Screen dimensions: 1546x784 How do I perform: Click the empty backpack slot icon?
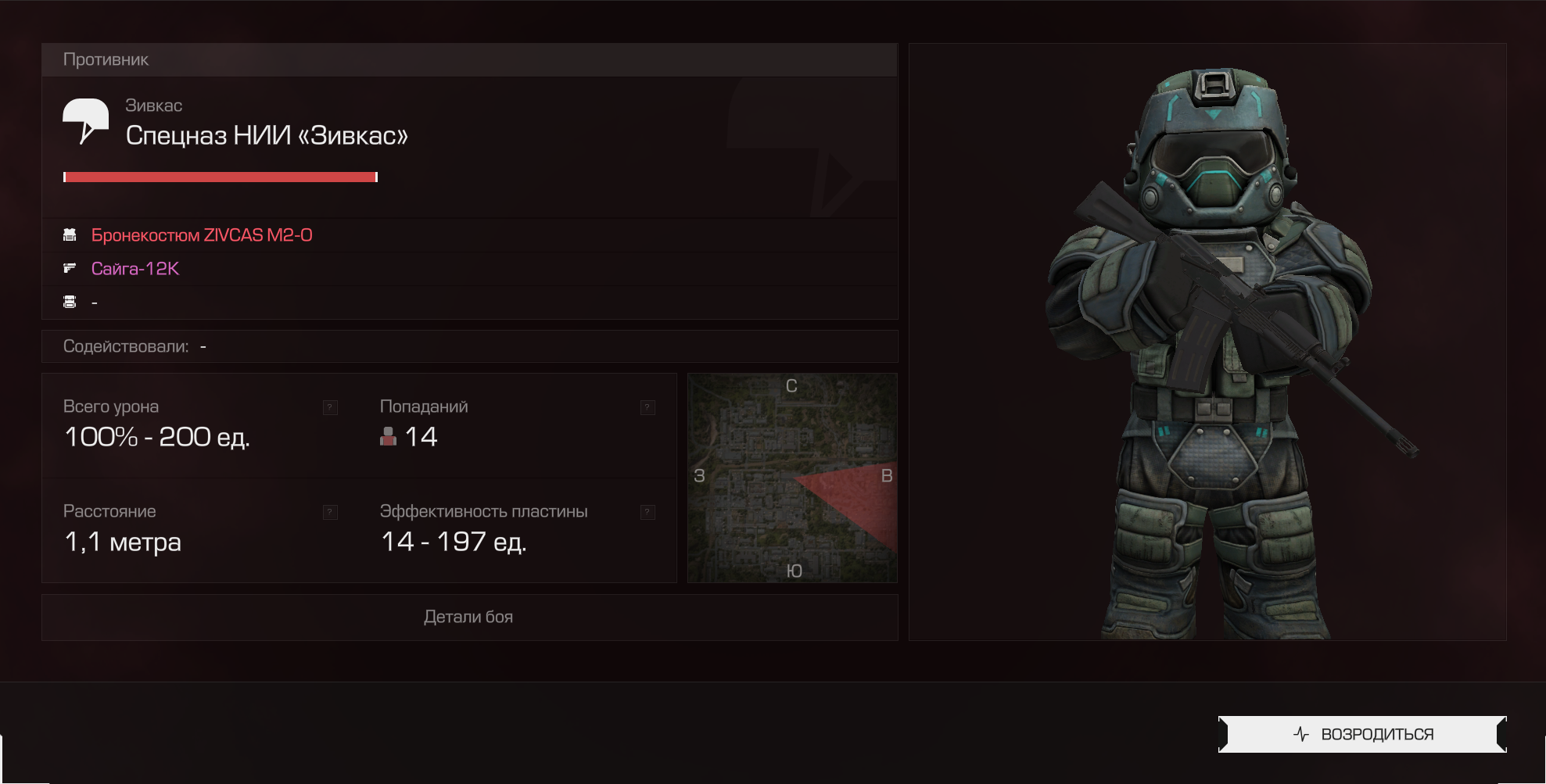tap(70, 302)
